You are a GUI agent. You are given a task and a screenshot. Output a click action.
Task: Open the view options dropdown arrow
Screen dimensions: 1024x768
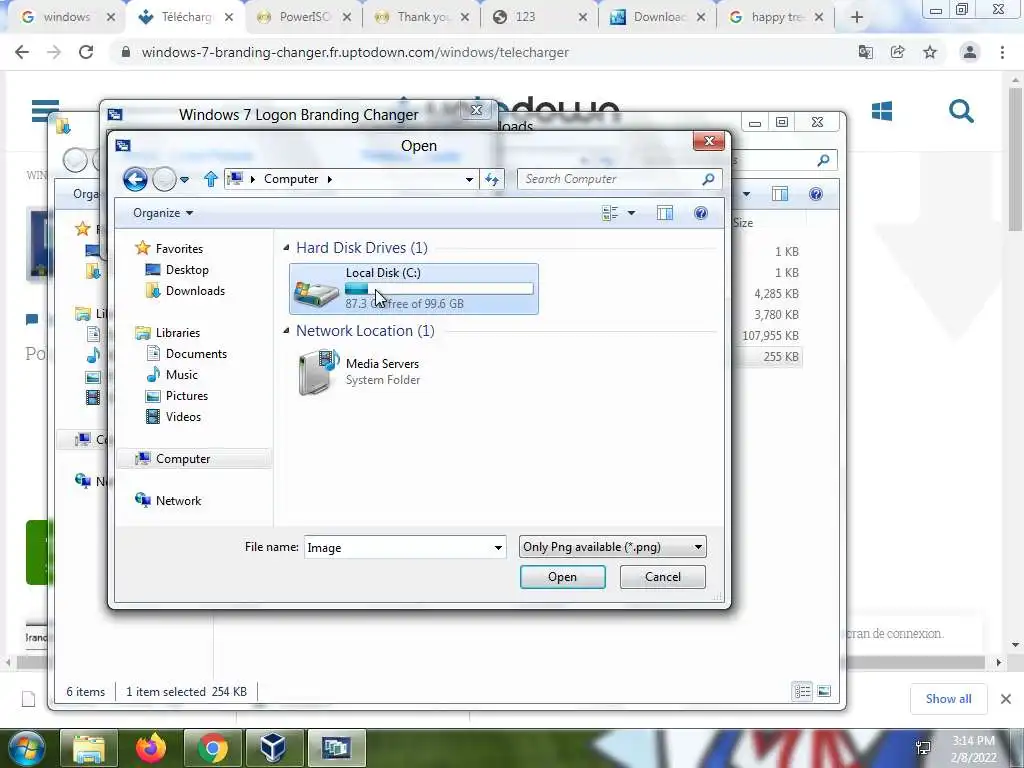point(631,213)
